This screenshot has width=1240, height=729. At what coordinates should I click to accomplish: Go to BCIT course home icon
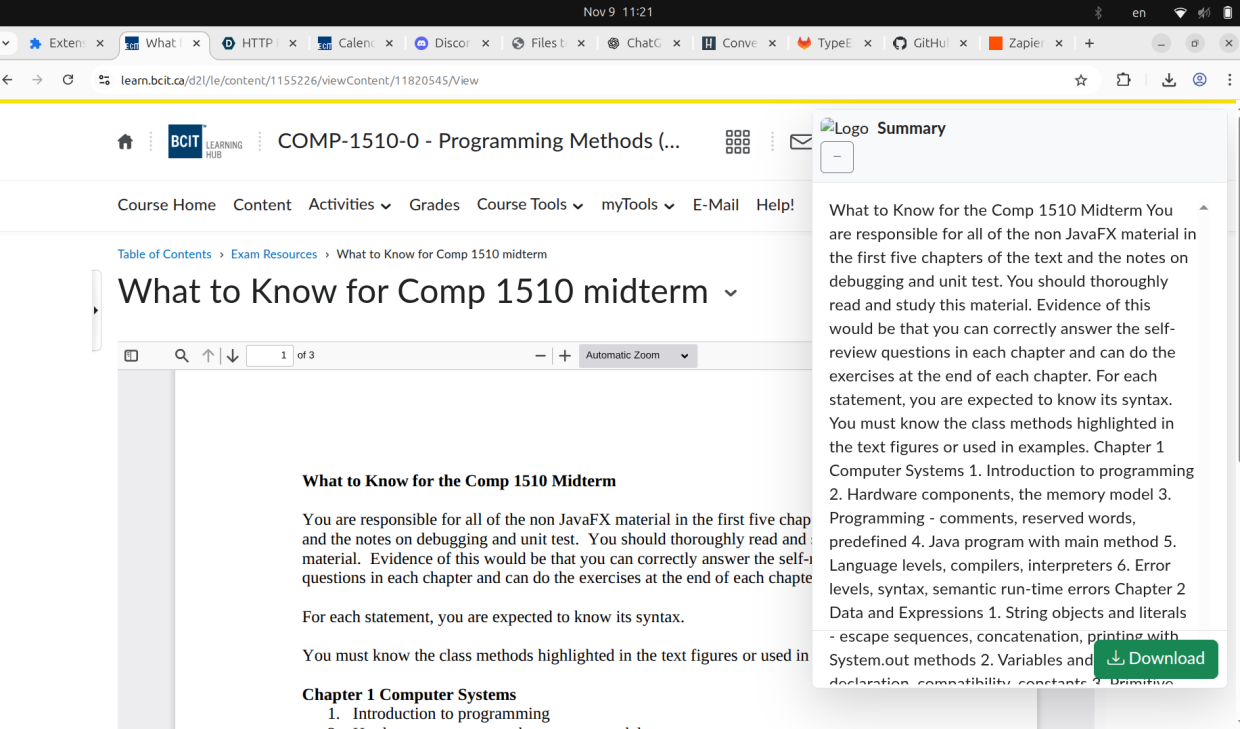coord(125,142)
